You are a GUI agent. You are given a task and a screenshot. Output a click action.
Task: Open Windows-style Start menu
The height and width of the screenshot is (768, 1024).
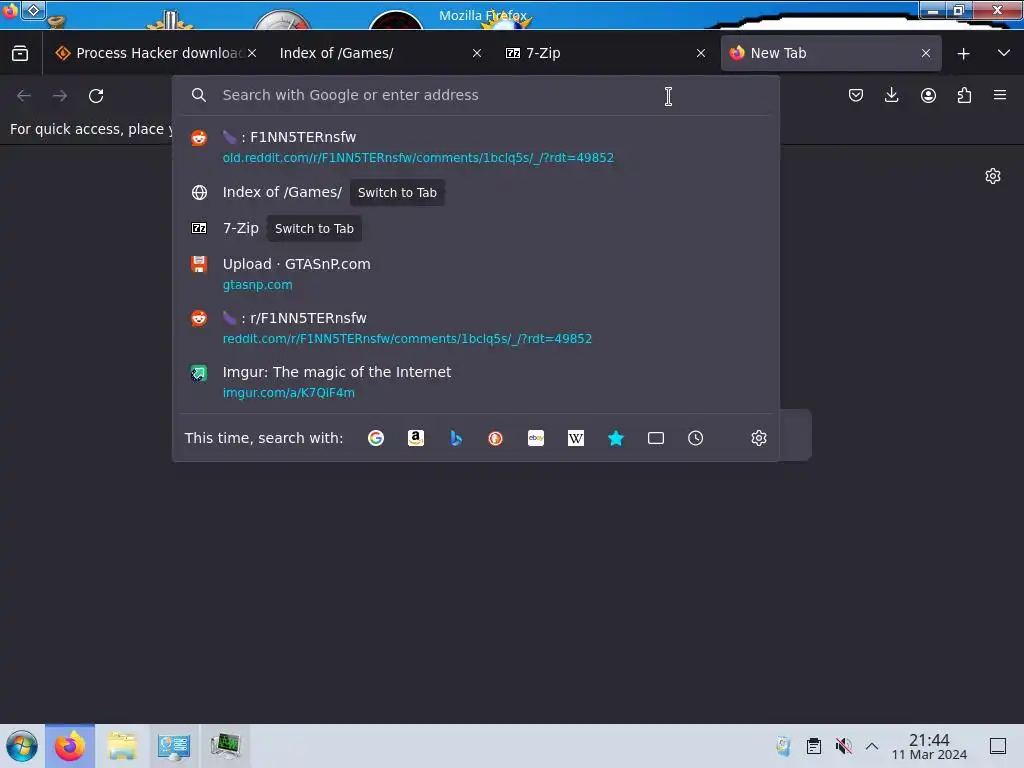click(22, 746)
